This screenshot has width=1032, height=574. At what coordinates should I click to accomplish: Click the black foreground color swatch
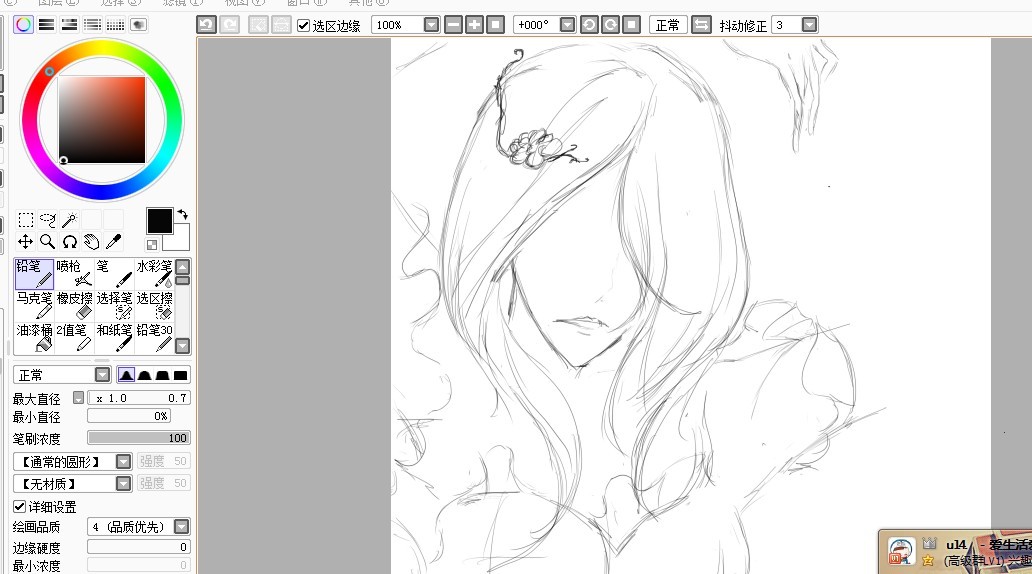point(159,221)
